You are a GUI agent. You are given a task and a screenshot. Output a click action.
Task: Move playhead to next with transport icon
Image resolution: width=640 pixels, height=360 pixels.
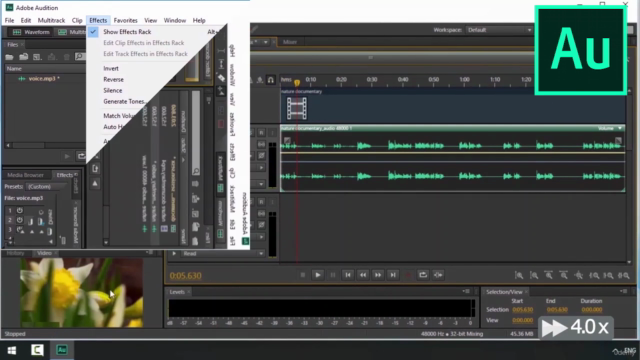(393, 275)
